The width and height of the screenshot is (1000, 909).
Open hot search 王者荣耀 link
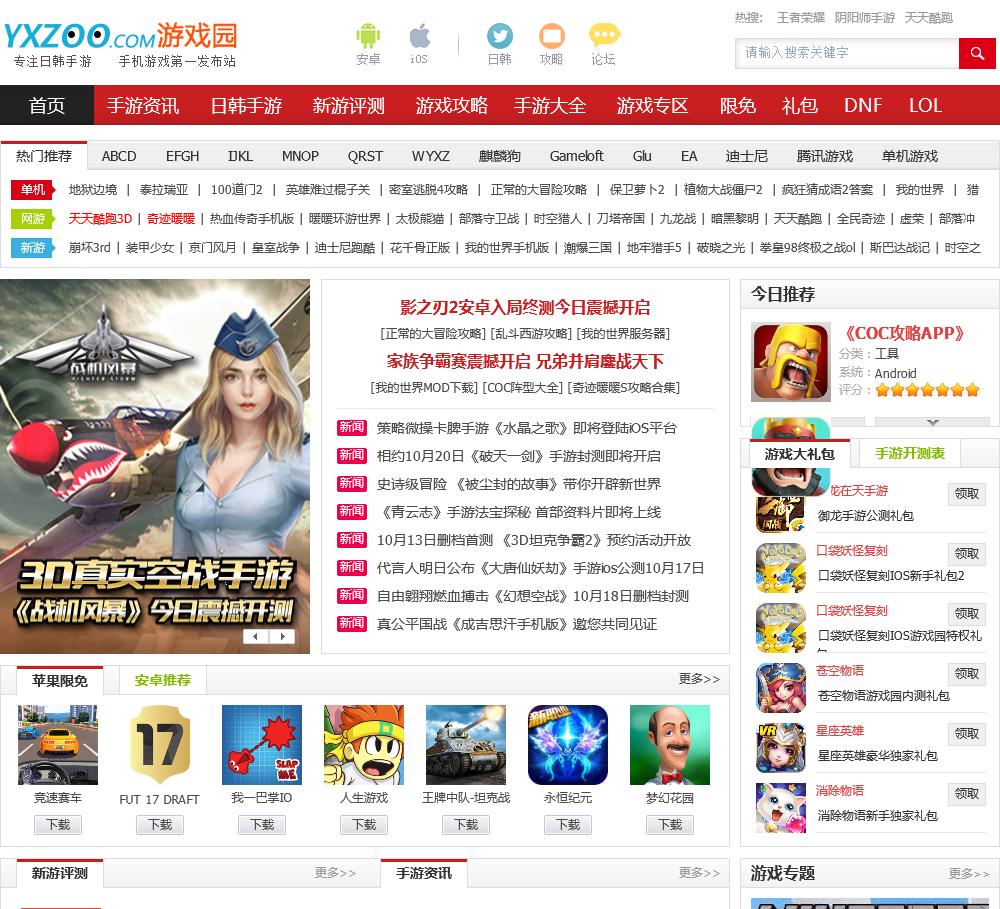(x=800, y=18)
